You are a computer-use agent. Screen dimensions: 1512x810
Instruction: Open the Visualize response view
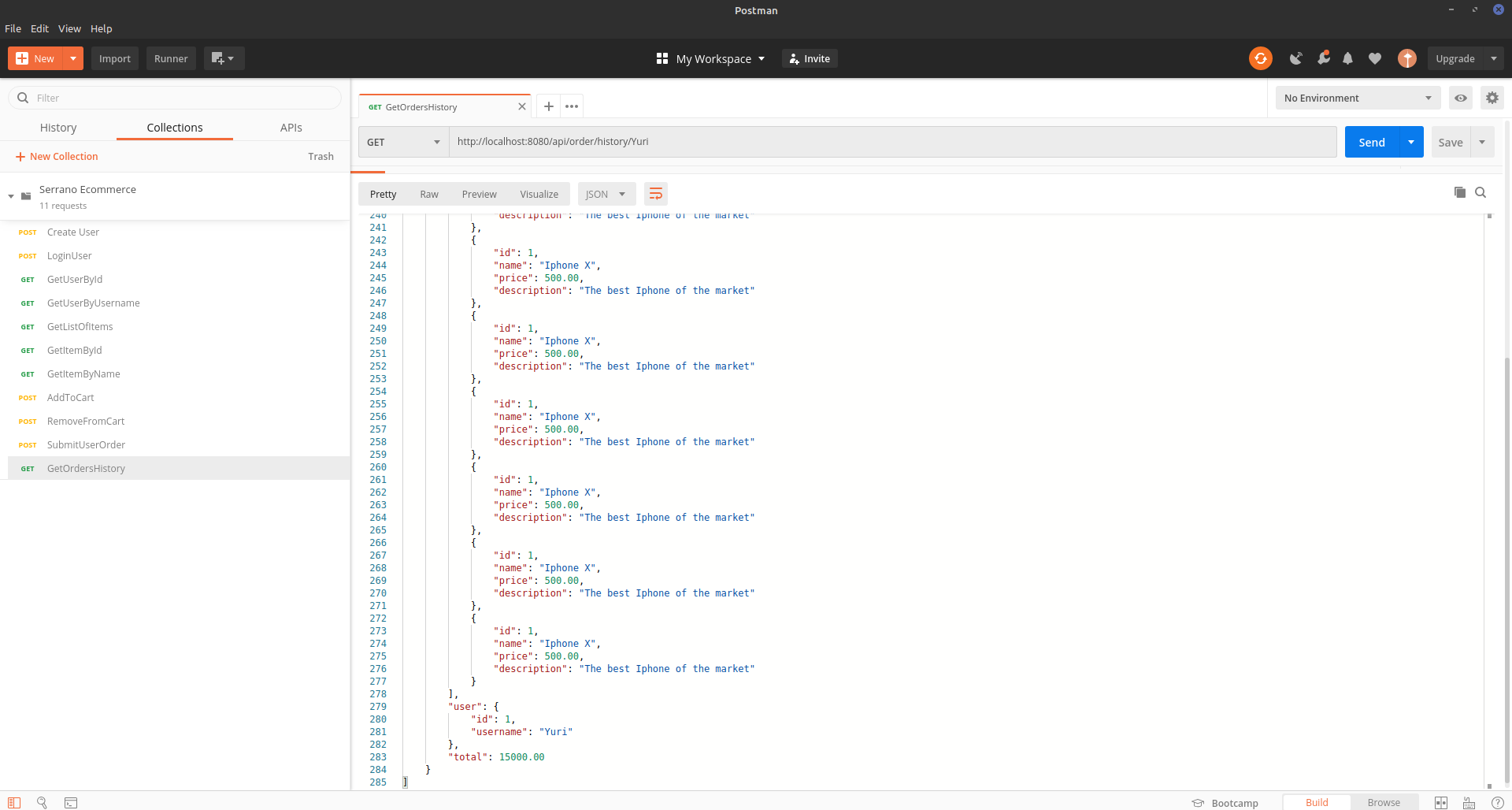click(x=539, y=194)
